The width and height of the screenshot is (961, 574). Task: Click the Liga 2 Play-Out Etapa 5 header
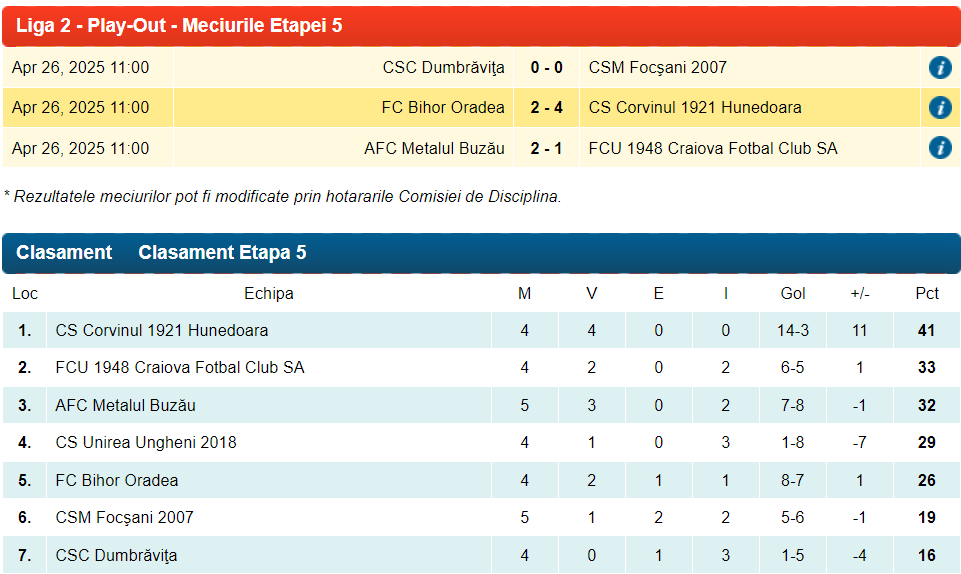[180, 25]
